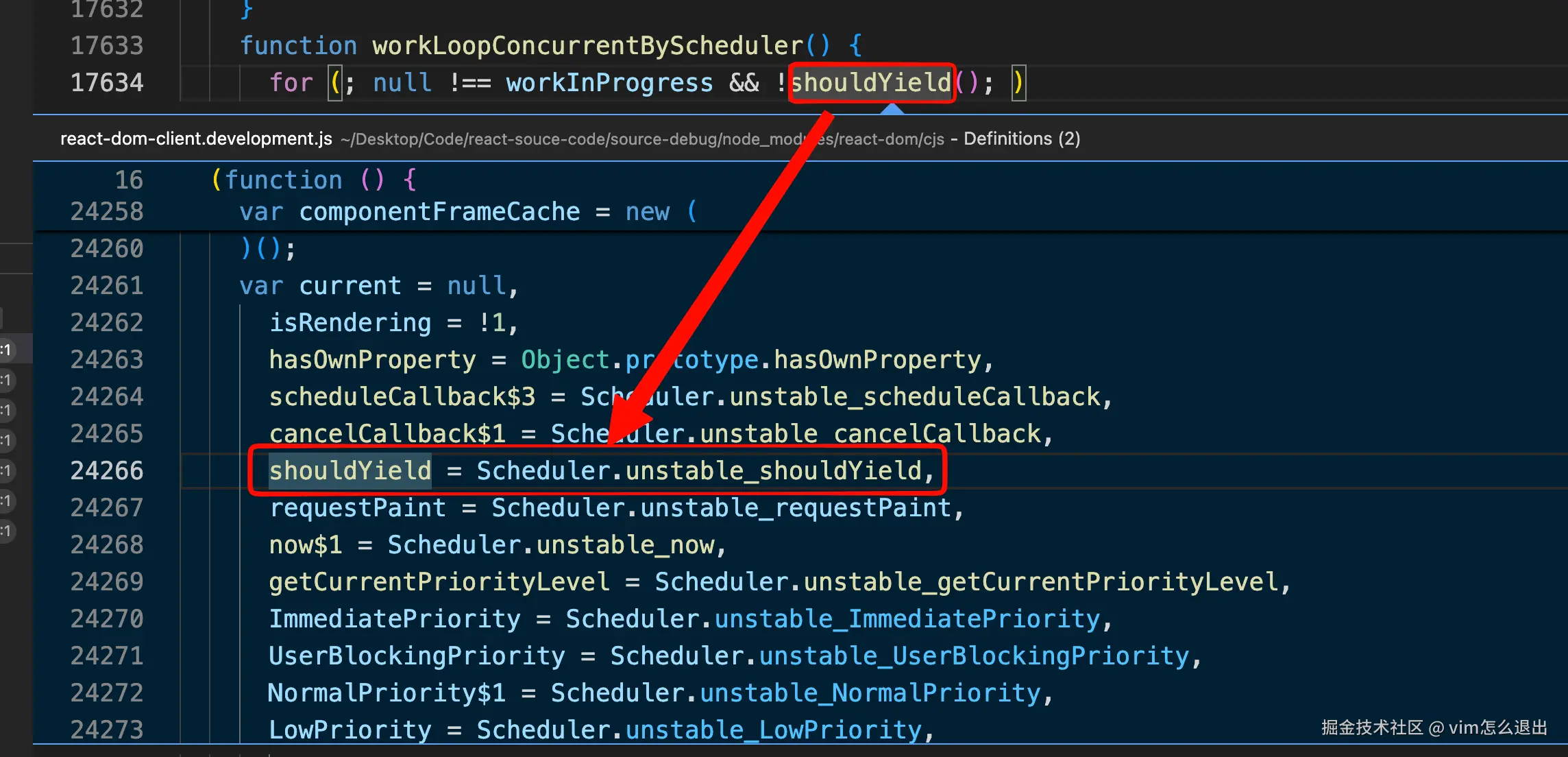Viewport: 1568px width, 757px height.
Task: Click Scheduler.unstable_shouldYield expression
Action: [x=699, y=470]
